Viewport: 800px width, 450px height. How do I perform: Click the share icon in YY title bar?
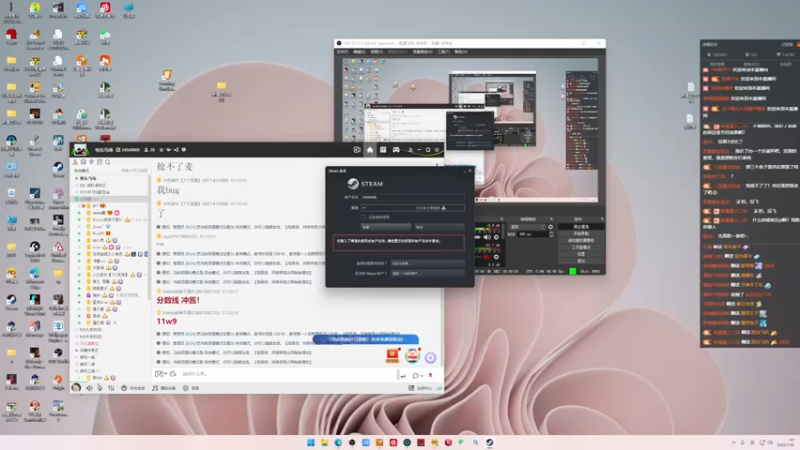[x=177, y=150]
